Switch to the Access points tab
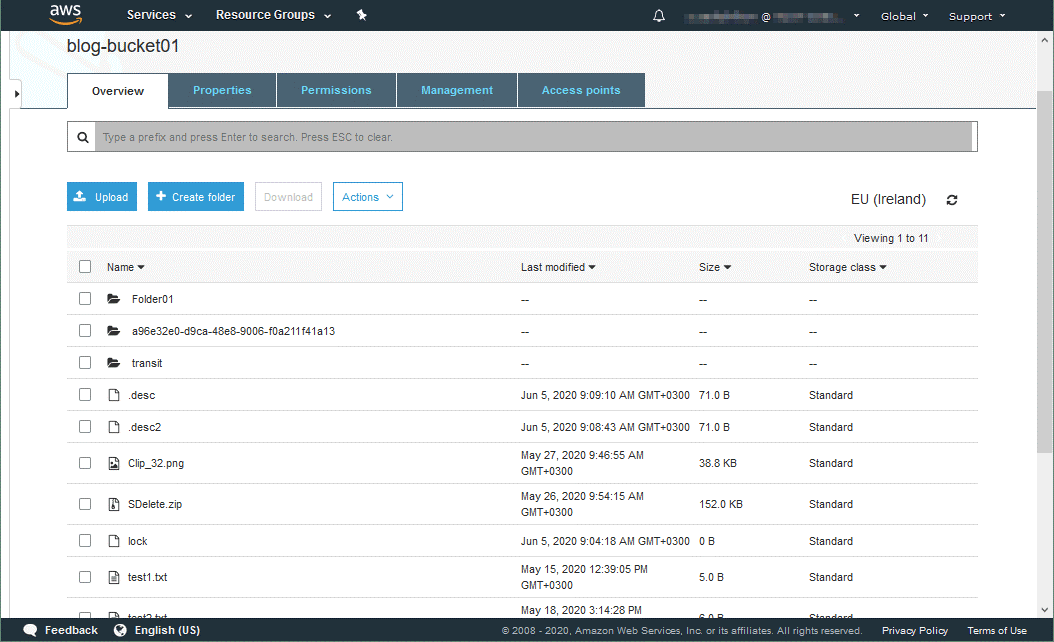 [x=581, y=90]
